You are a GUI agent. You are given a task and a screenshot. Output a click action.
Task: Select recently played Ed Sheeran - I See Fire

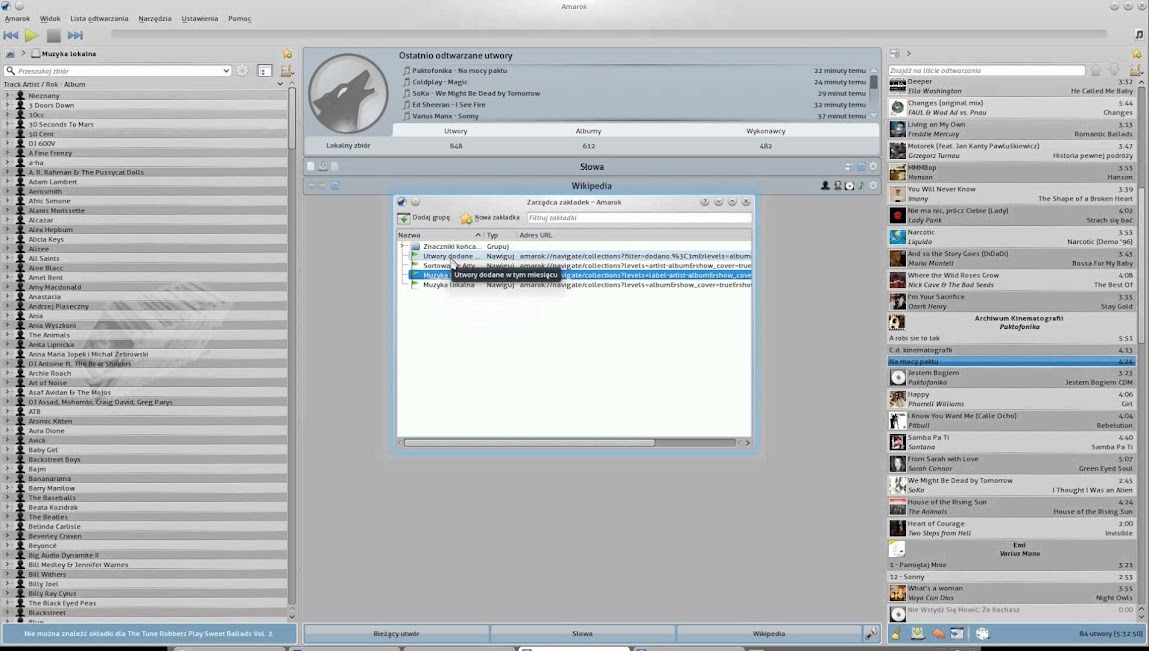click(x=448, y=105)
